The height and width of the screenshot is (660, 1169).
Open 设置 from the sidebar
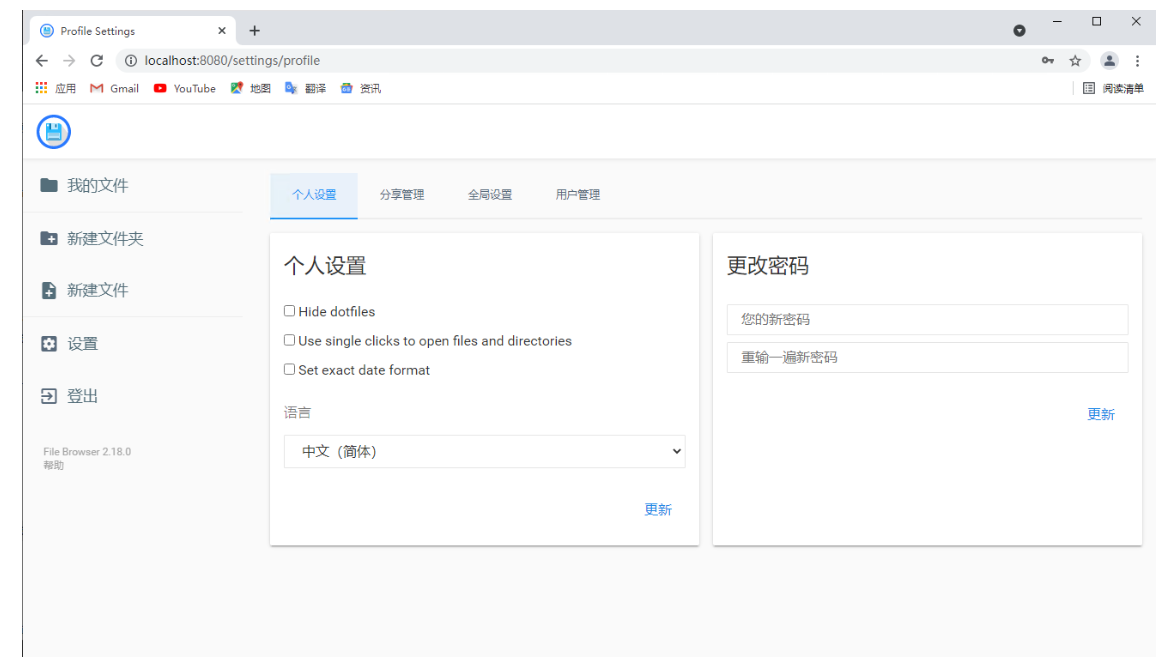(x=78, y=343)
